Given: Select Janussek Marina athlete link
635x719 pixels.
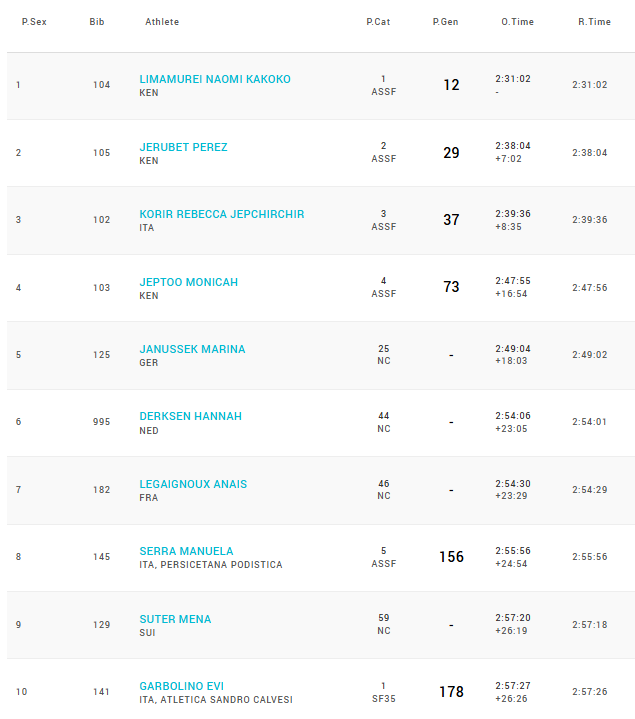Looking at the screenshot, I should 192,349.
